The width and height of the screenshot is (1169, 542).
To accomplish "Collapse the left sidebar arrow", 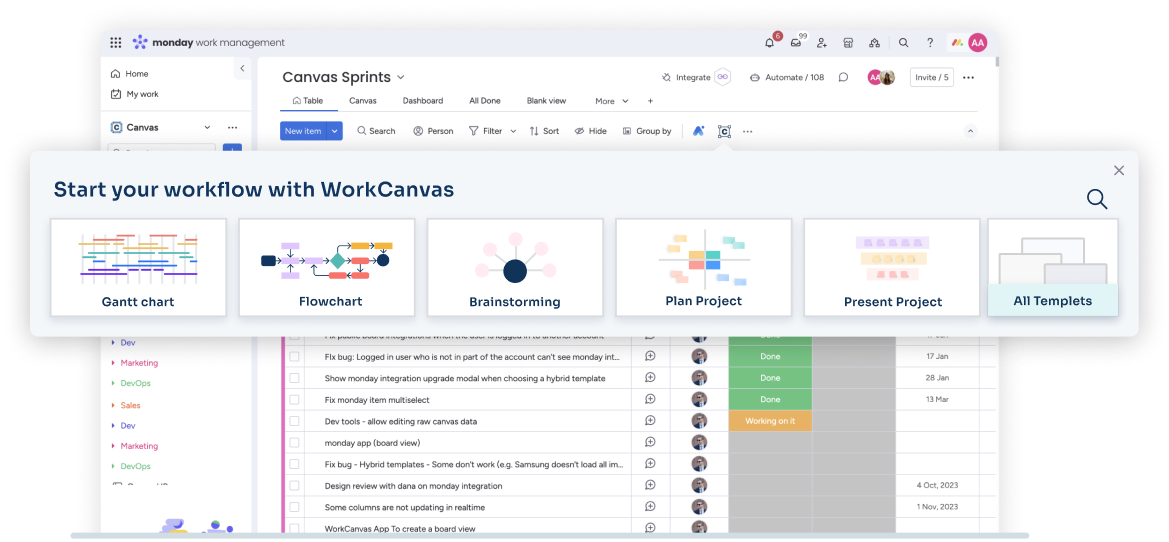I will [x=242, y=68].
